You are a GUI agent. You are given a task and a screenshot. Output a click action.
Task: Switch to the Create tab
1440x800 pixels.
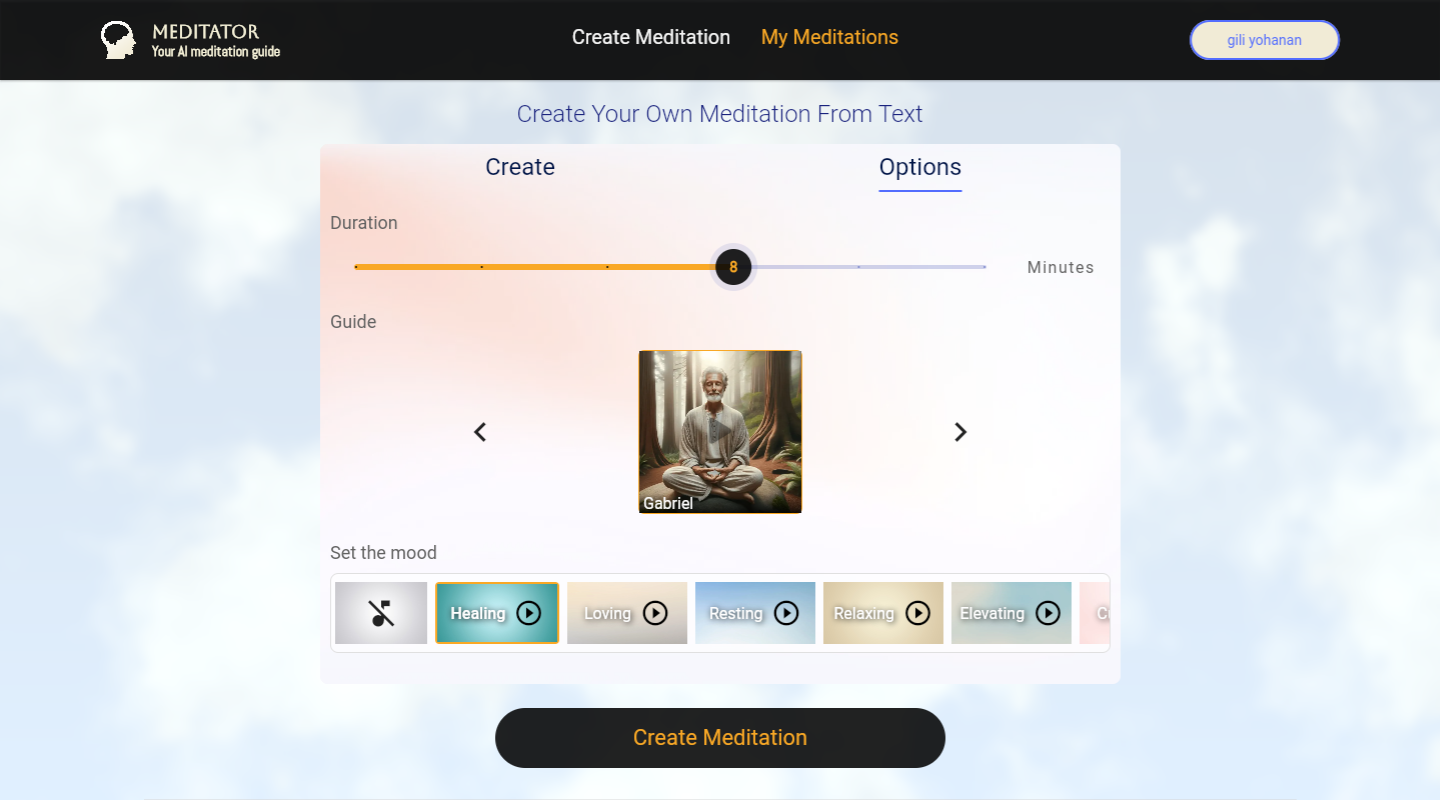[x=520, y=167]
